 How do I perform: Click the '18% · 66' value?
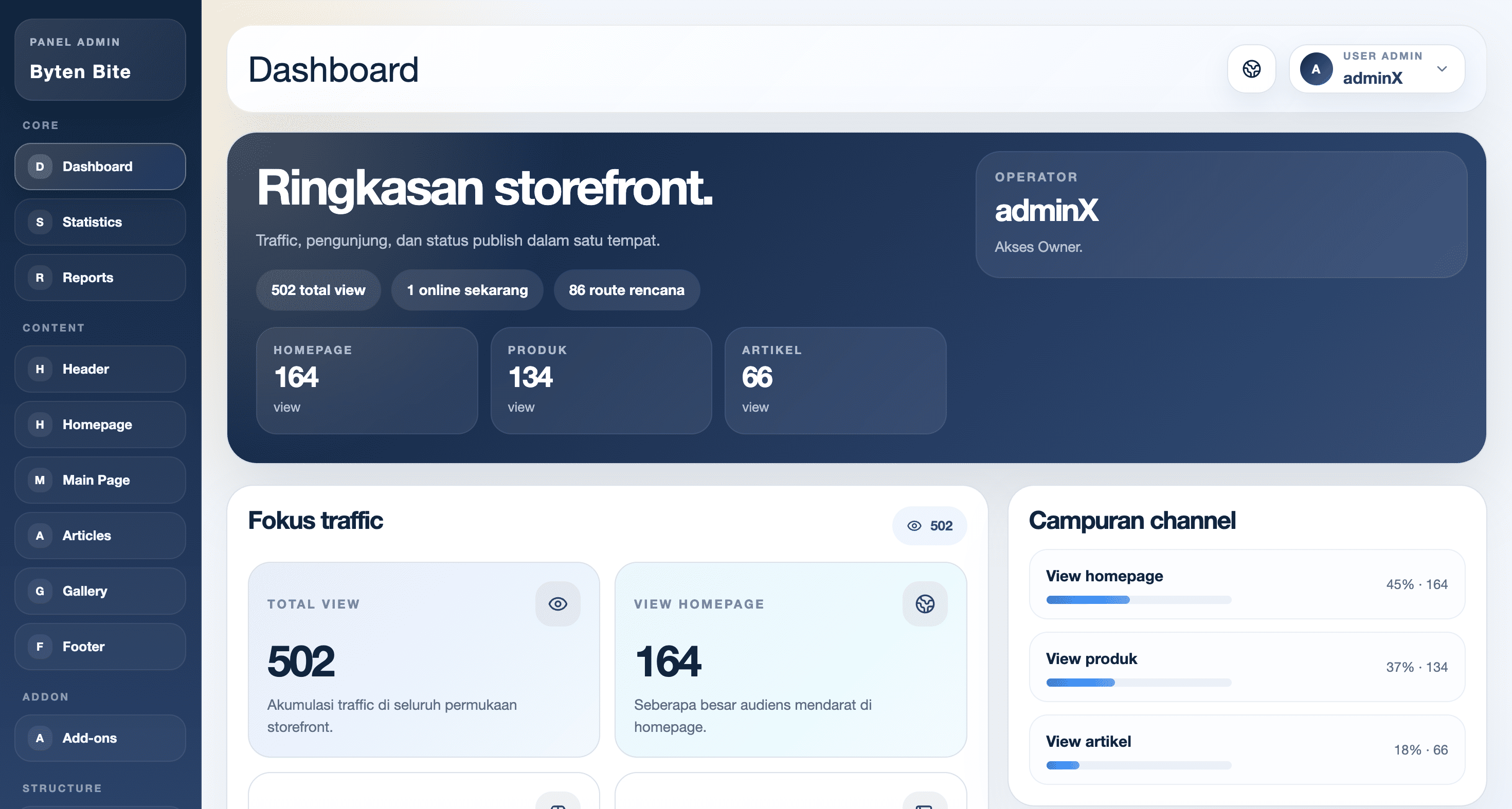1420,750
